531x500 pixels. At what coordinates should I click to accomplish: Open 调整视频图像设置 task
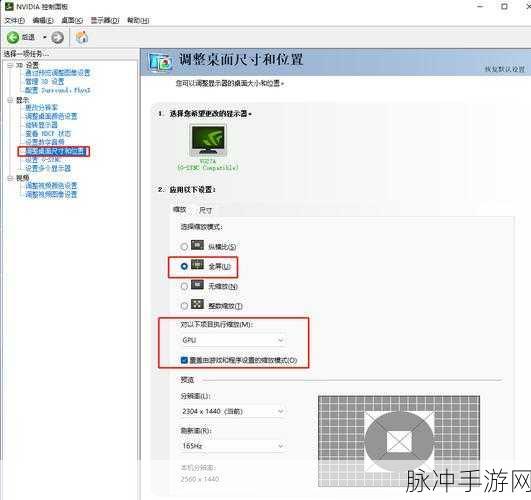(x=51, y=194)
